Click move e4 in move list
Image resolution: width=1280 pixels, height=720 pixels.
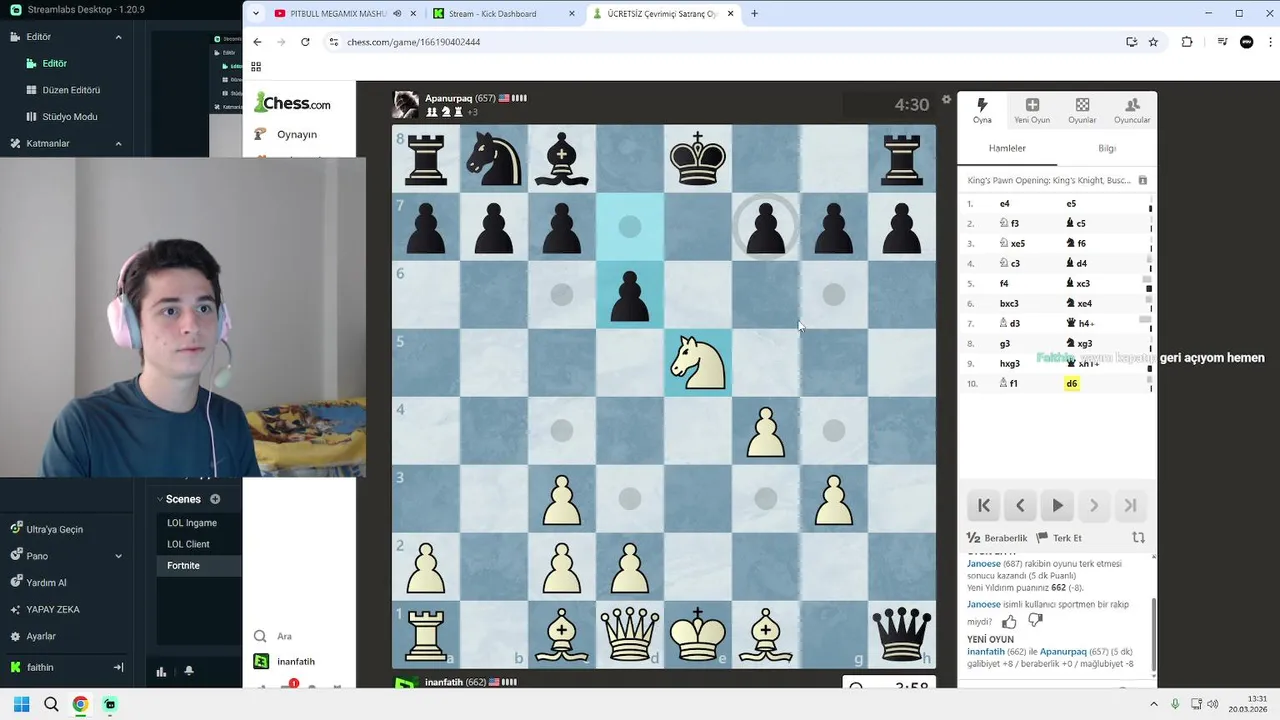[1005, 204]
